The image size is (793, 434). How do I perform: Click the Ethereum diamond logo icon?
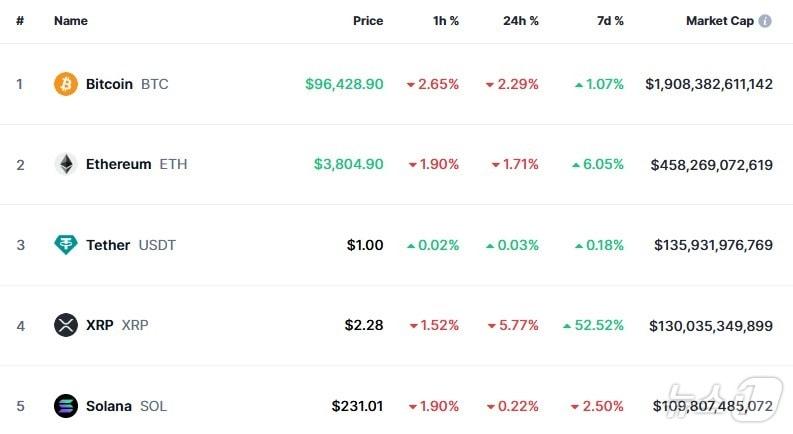(65, 164)
